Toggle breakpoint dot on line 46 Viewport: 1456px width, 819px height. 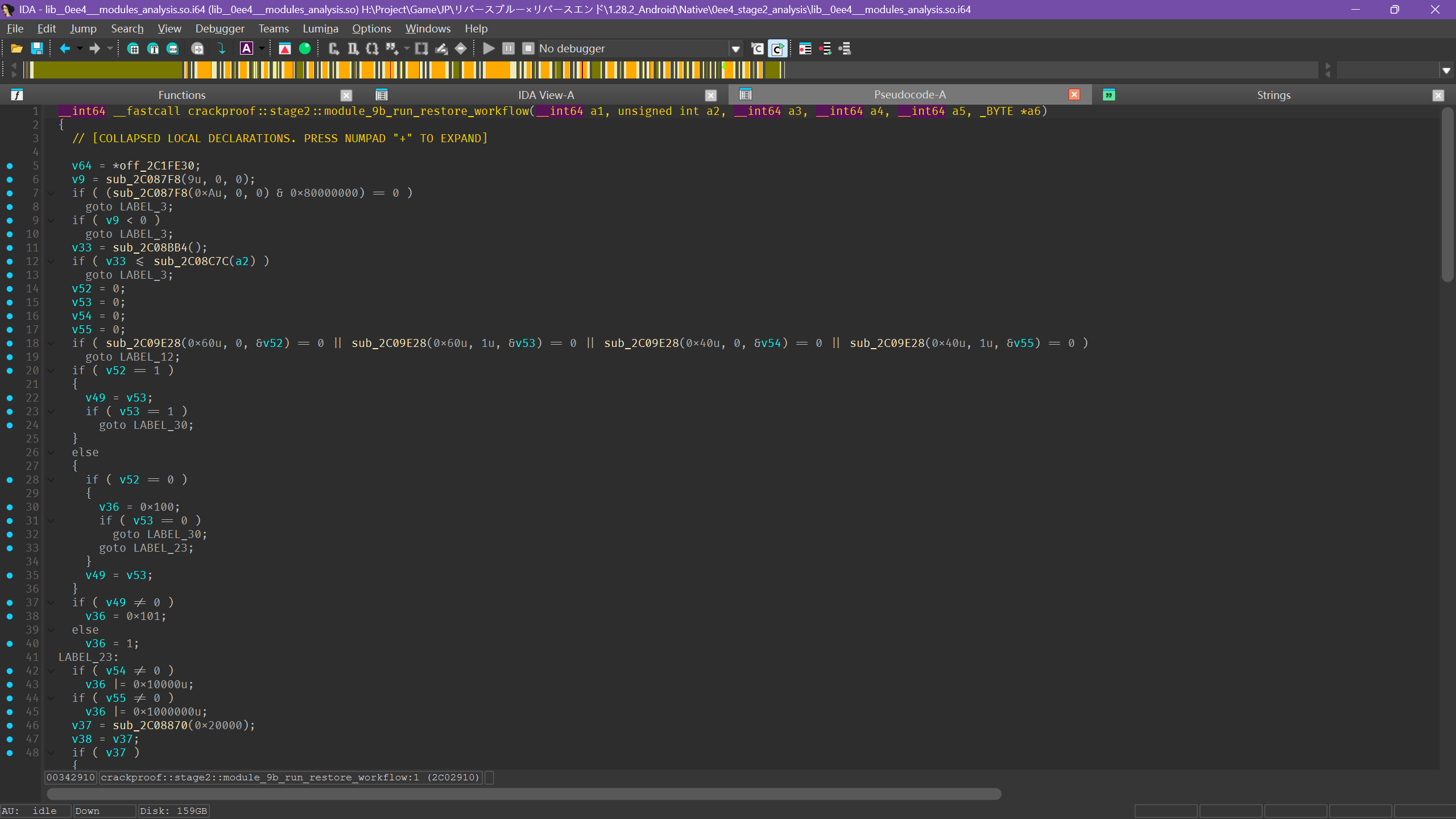tap(10, 726)
